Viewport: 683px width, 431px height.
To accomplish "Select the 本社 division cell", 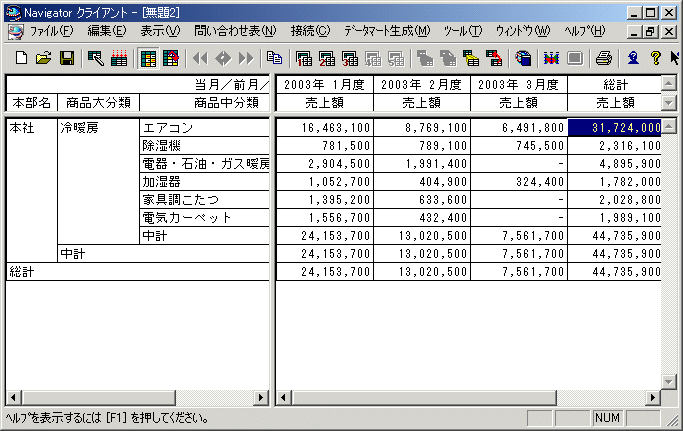I will [31, 190].
